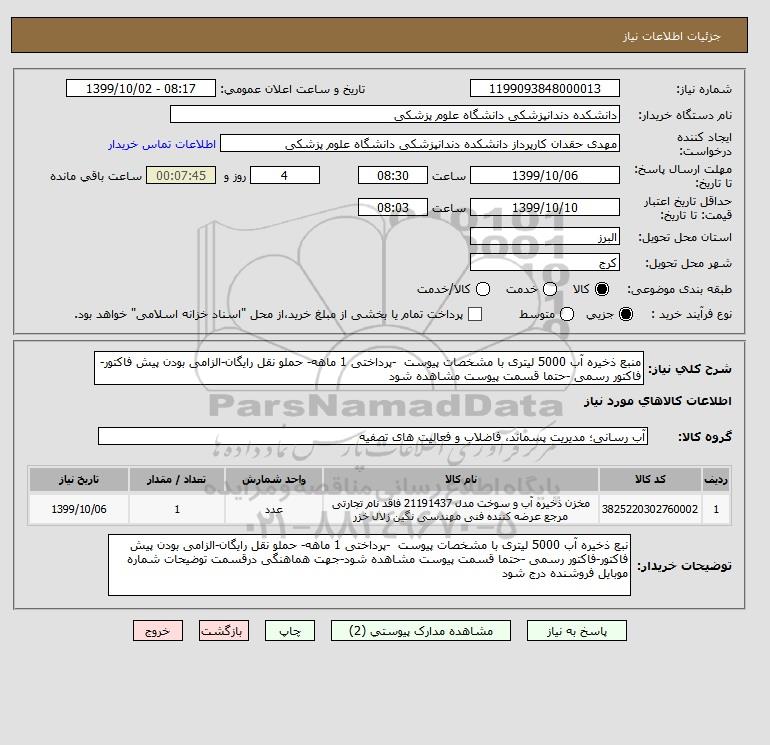Click the توضیحات خریدار text area

369,565
